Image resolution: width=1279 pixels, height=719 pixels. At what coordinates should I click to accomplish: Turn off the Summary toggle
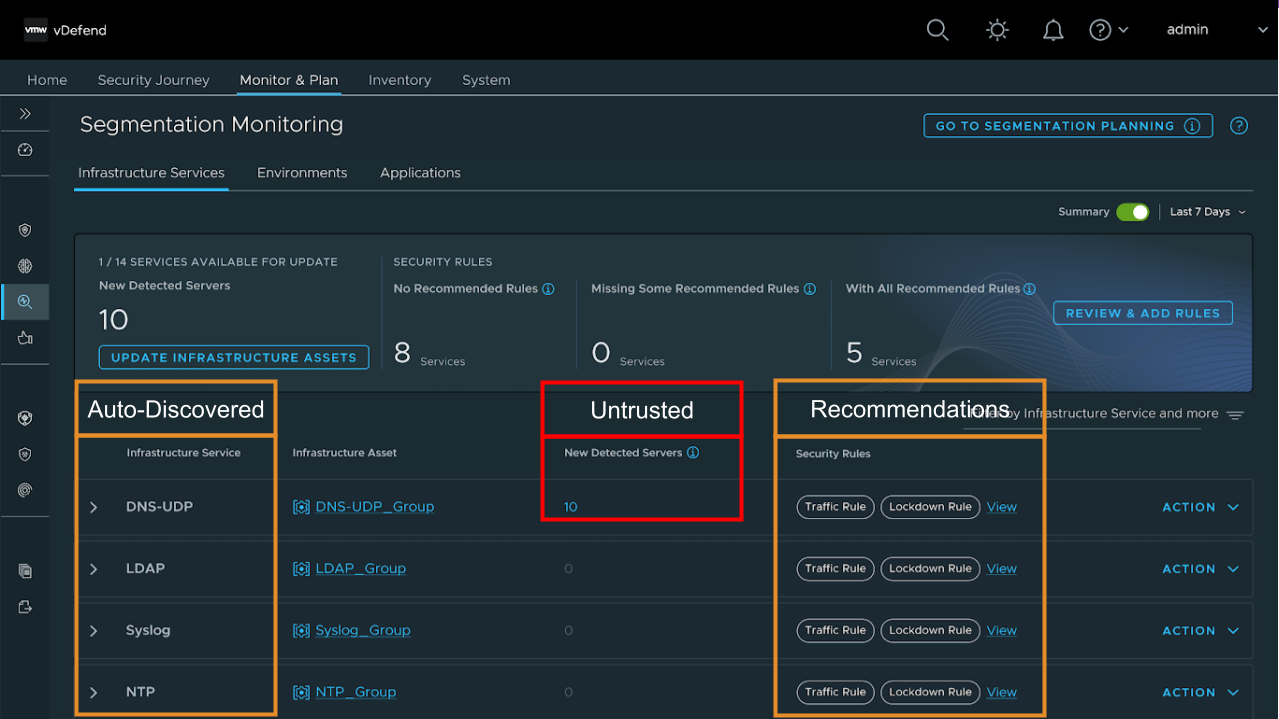pyautogui.click(x=1132, y=212)
